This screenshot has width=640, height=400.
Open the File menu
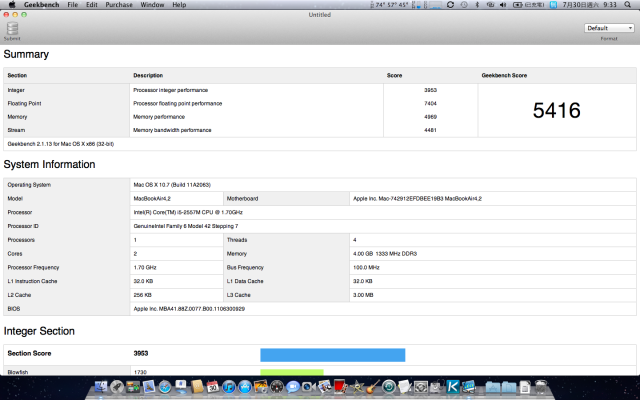click(73, 5)
